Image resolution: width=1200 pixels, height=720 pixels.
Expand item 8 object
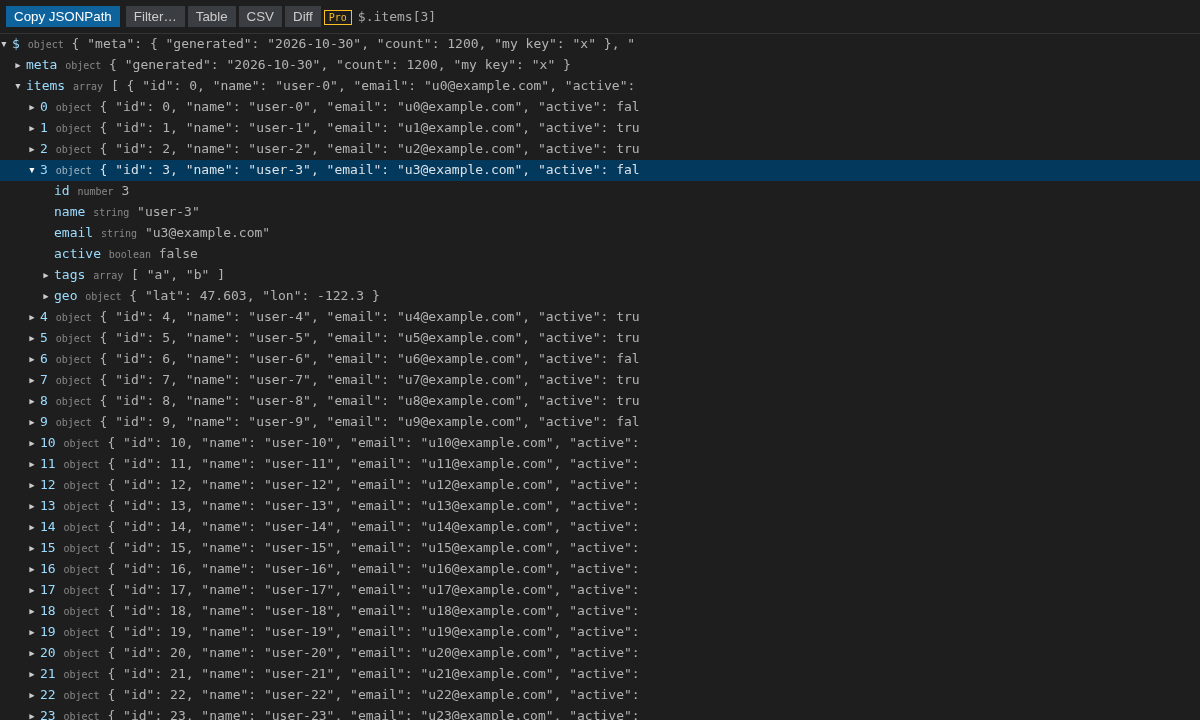[x=32, y=401]
